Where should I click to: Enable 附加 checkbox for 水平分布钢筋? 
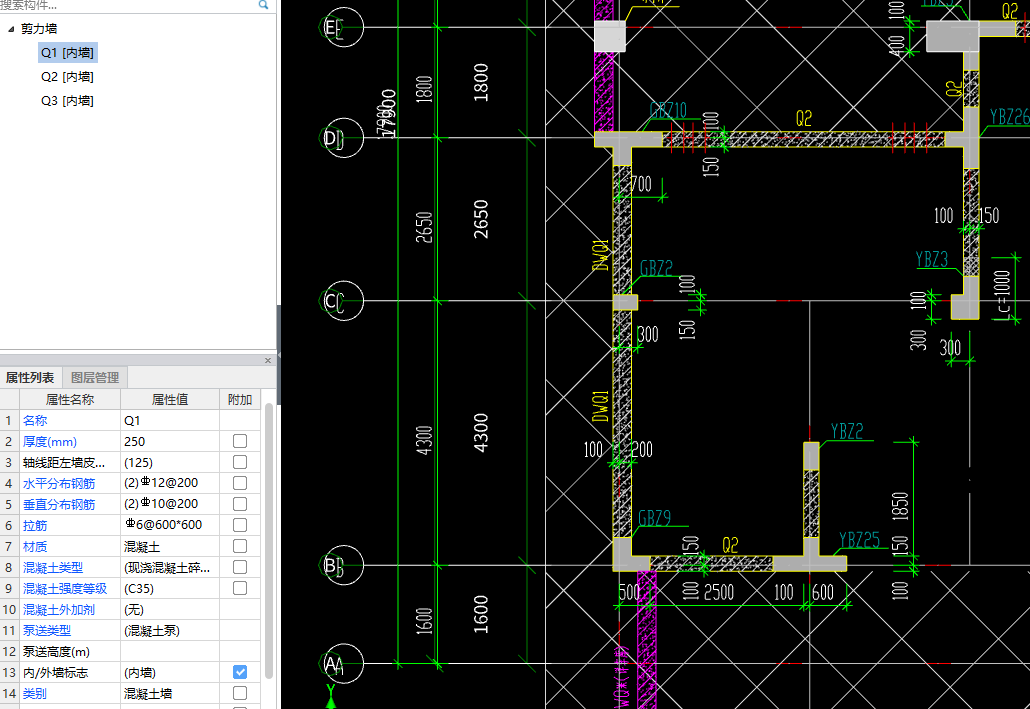(x=240, y=483)
